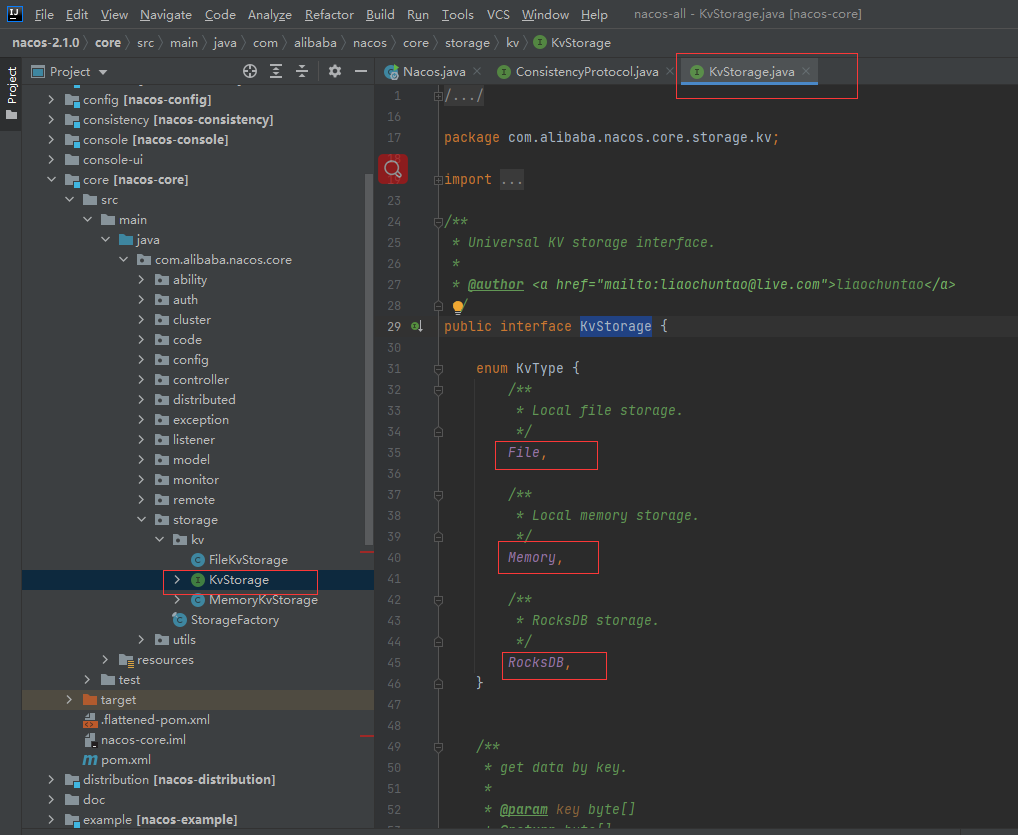Open the Help menu
This screenshot has width=1018, height=835.
pyautogui.click(x=594, y=14)
